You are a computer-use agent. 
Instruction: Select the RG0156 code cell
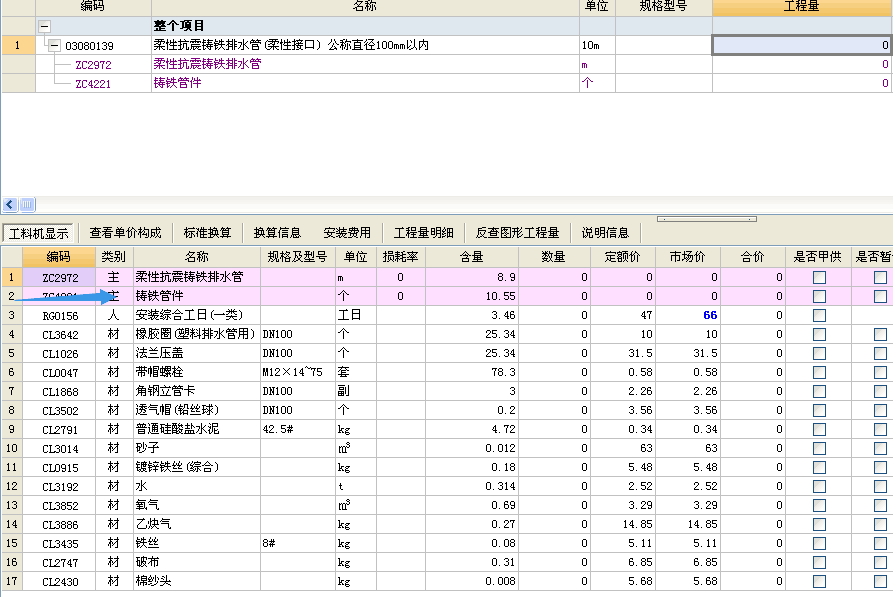click(59, 316)
